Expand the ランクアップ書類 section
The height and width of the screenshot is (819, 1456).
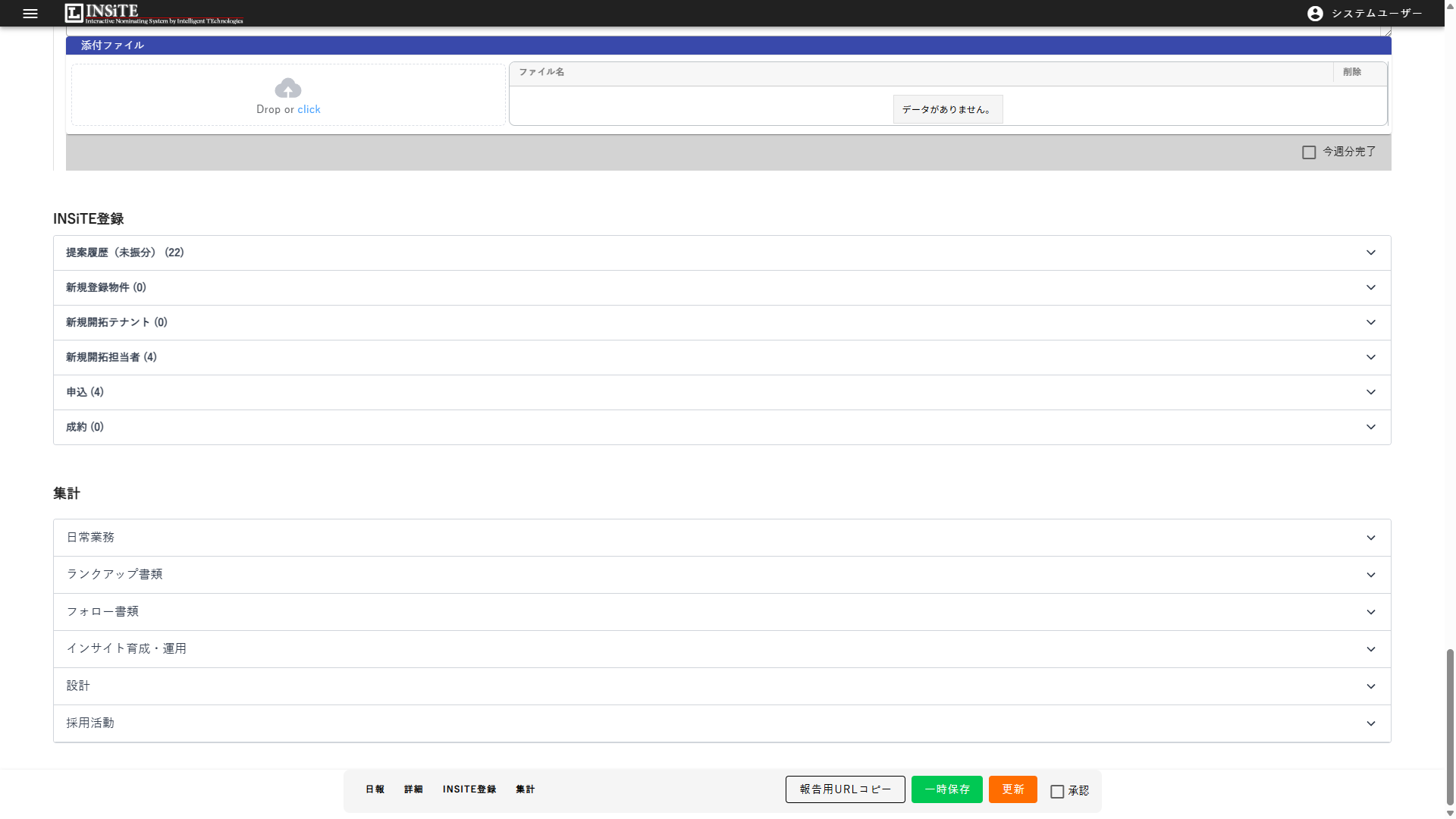[722, 575]
